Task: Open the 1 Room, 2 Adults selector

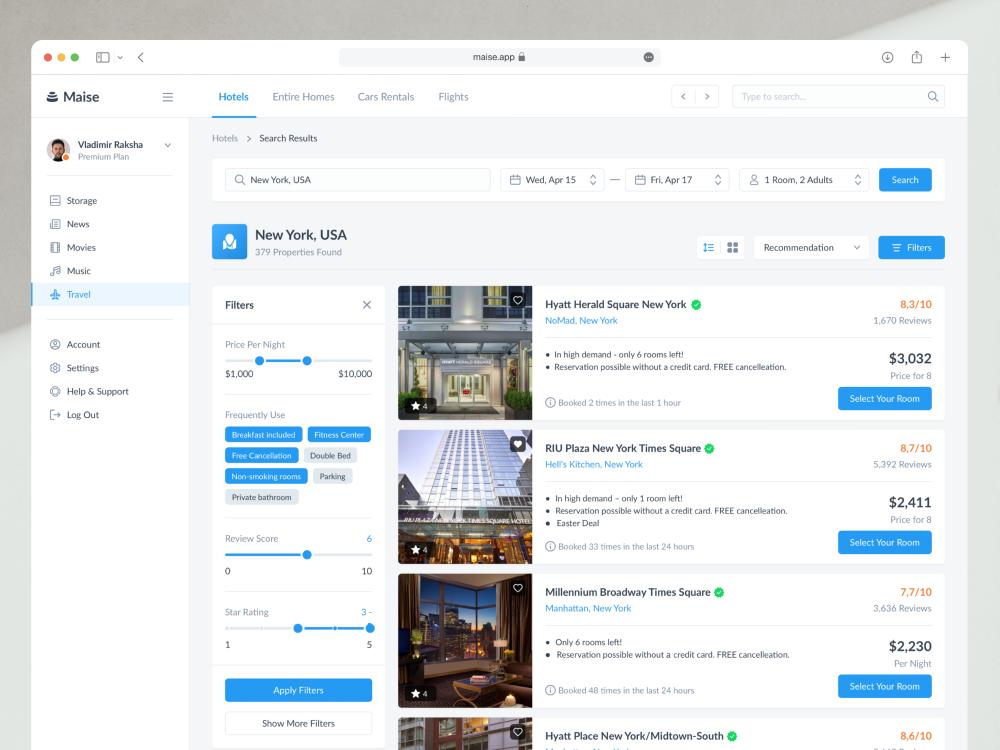Action: tap(804, 180)
